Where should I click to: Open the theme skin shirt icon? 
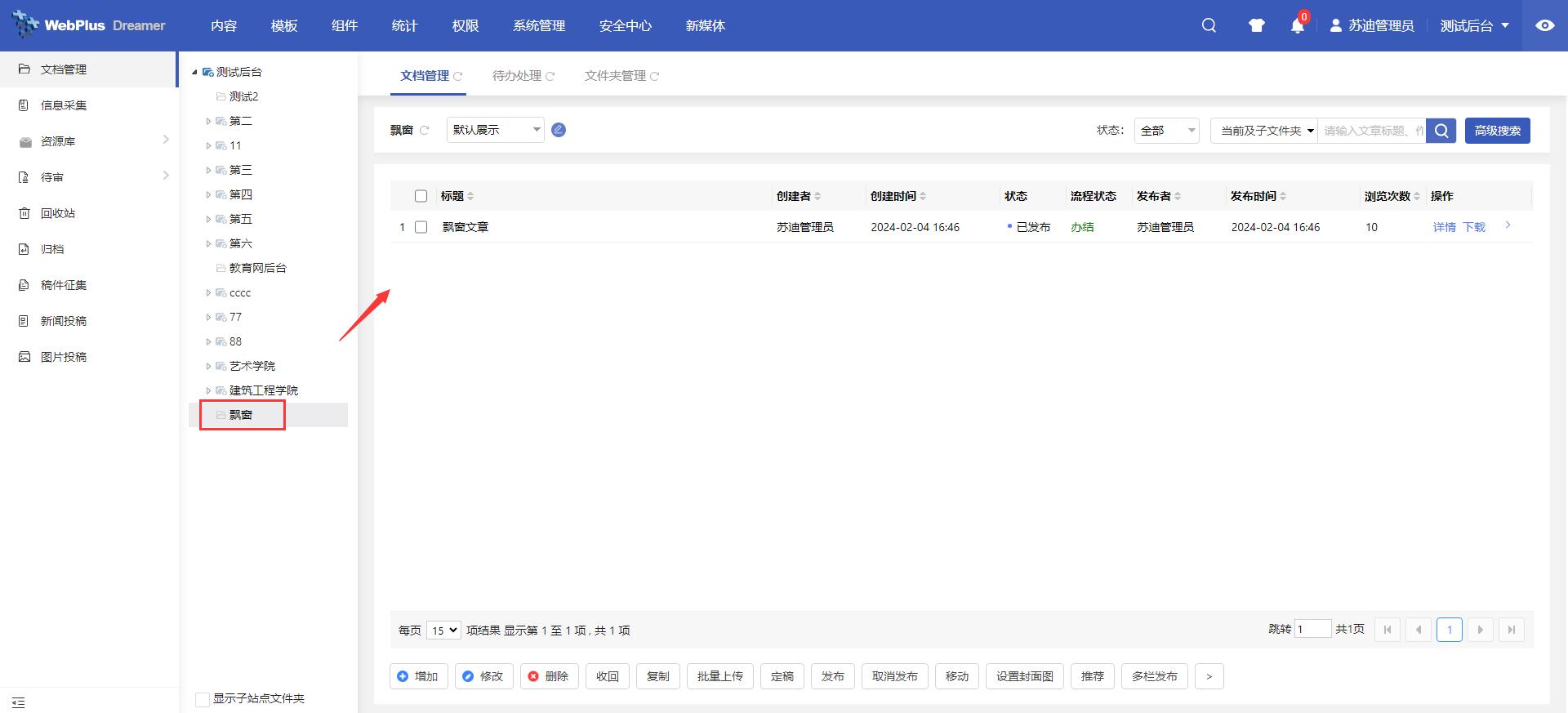tap(1256, 25)
